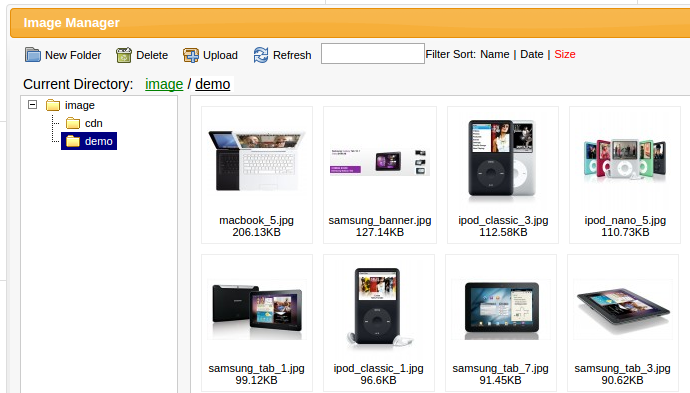Image resolution: width=690 pixels, height=393 pixels.
Task: Focus the filter text field
Action: click(x=373, y=54)
